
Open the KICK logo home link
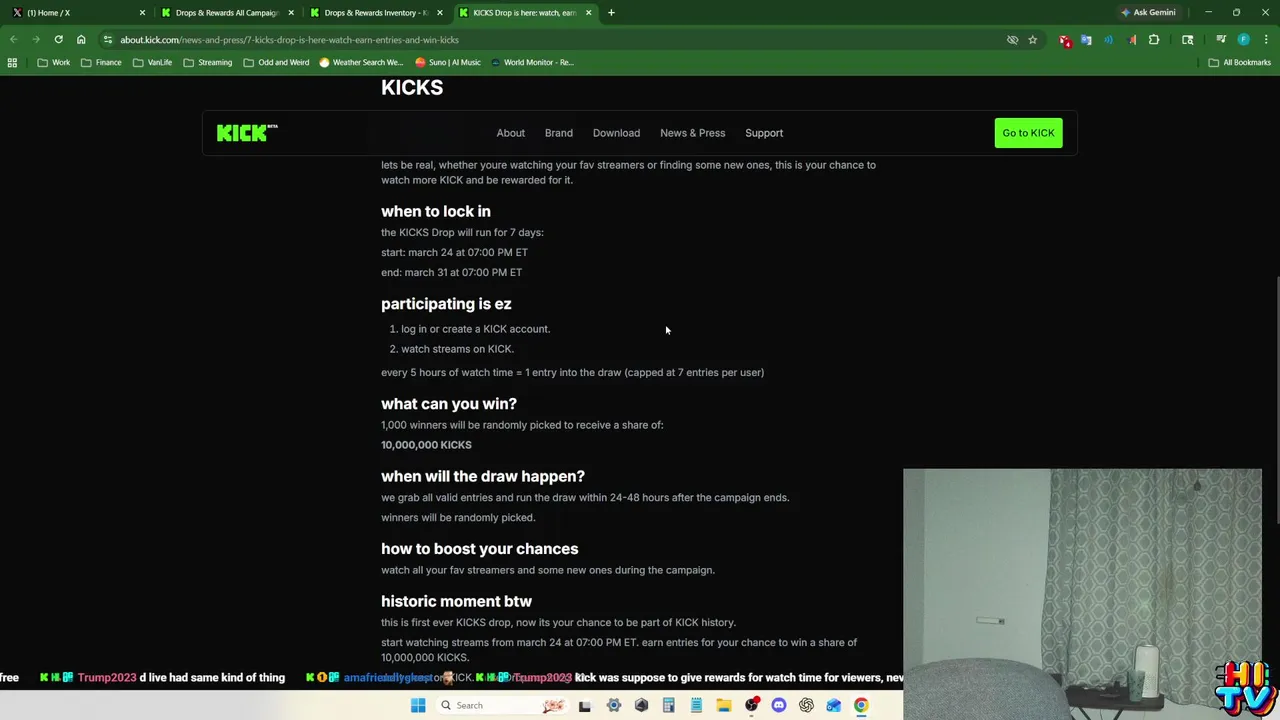pos(247,133)
